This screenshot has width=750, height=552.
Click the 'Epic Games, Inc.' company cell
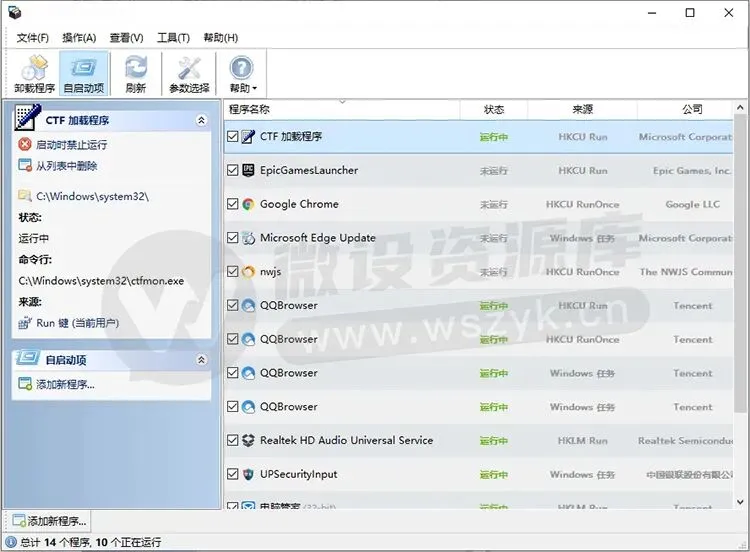pos(692,171)
